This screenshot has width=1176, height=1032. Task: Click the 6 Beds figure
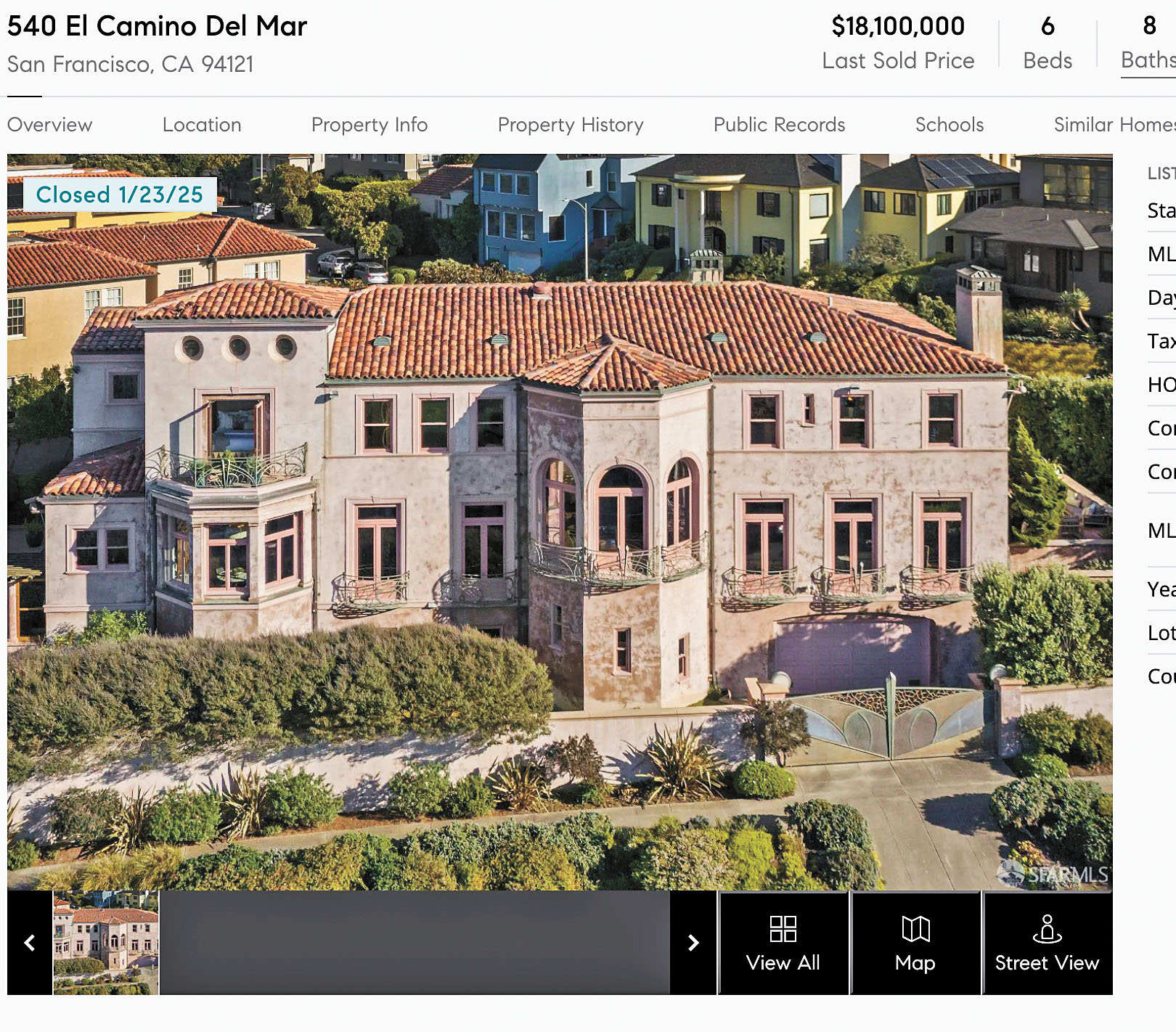pyautogui.click(x=1048, y=44)
